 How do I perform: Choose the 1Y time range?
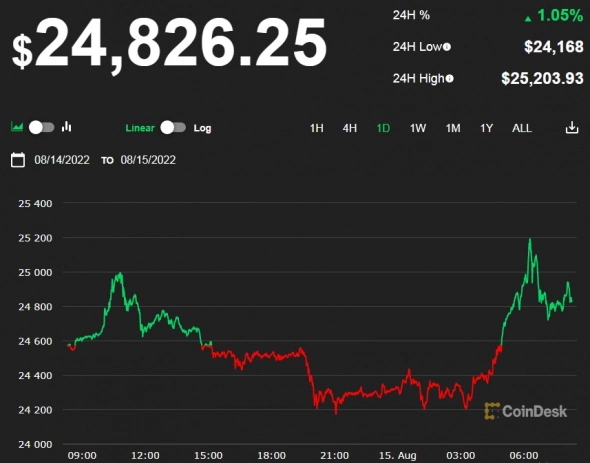tap(487, 128)
